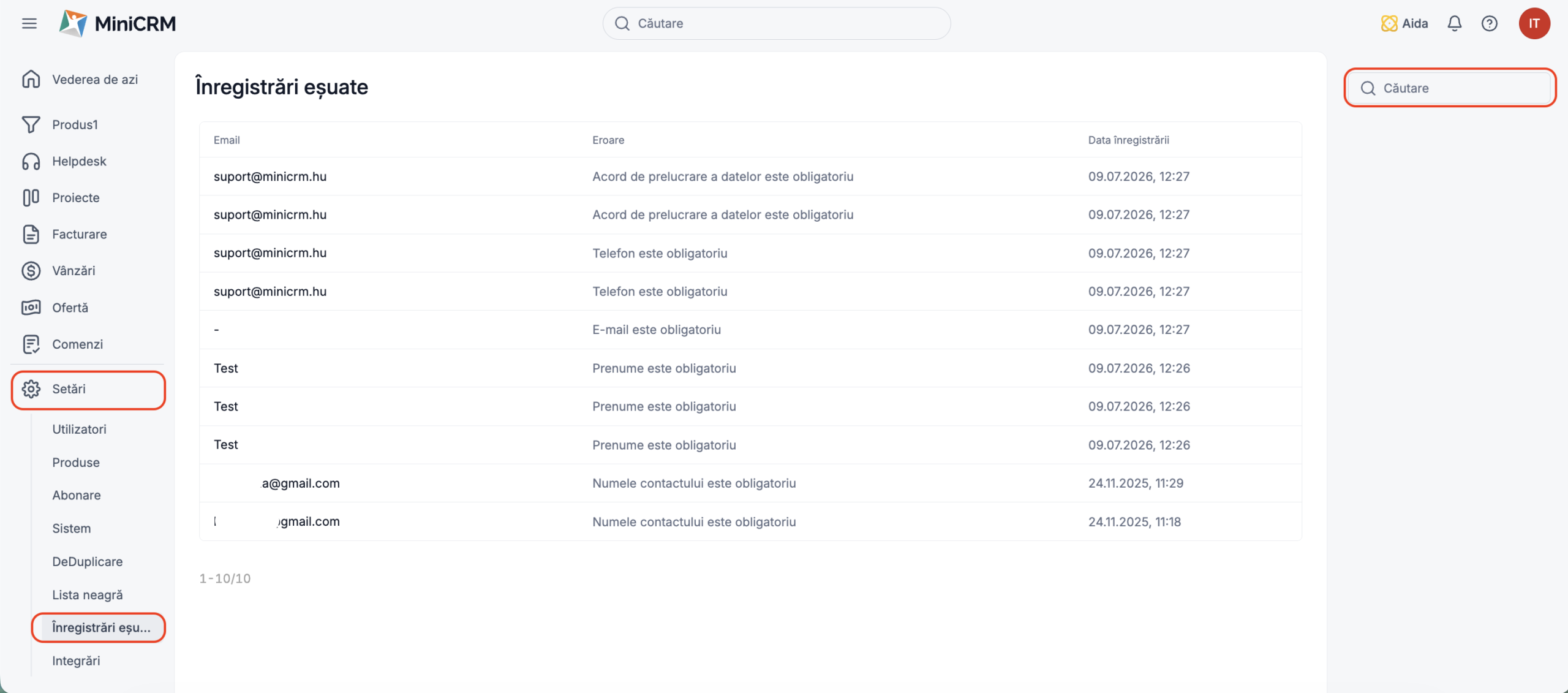Open the Produs1 module
The image size is (1568, 693).
tap(75, 124)
